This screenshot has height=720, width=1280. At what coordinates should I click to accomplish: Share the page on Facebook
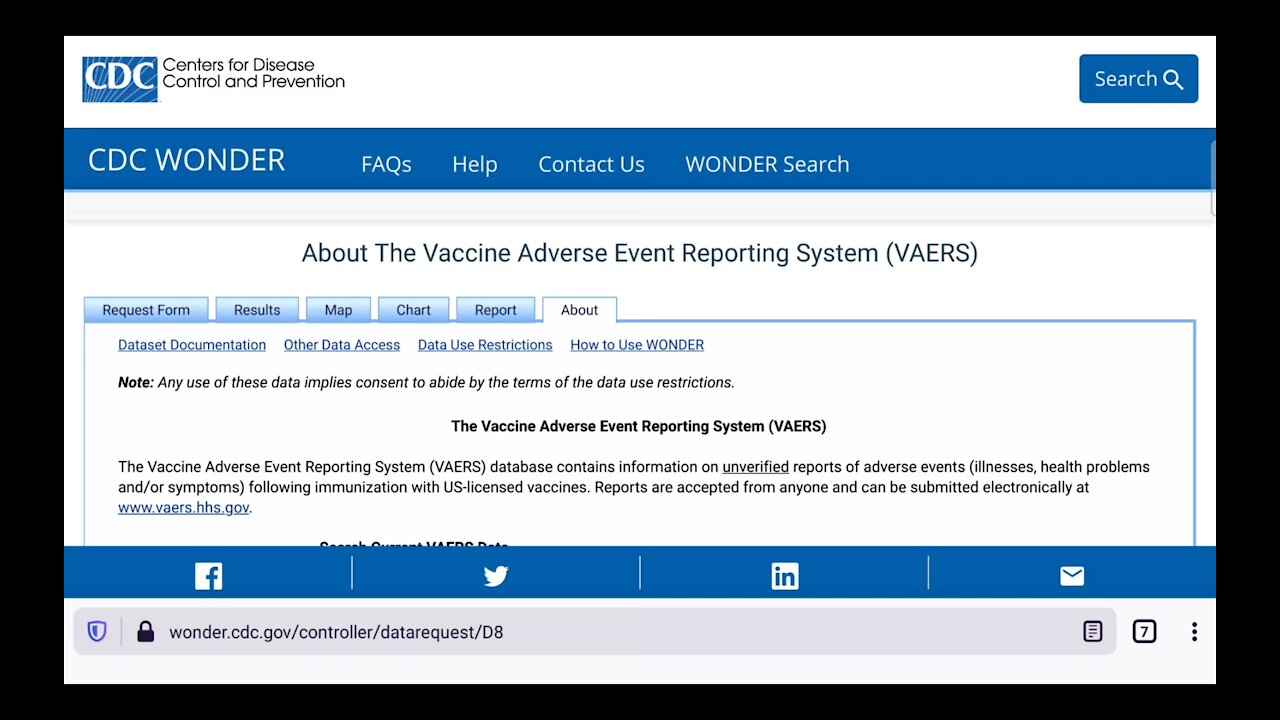208,576
